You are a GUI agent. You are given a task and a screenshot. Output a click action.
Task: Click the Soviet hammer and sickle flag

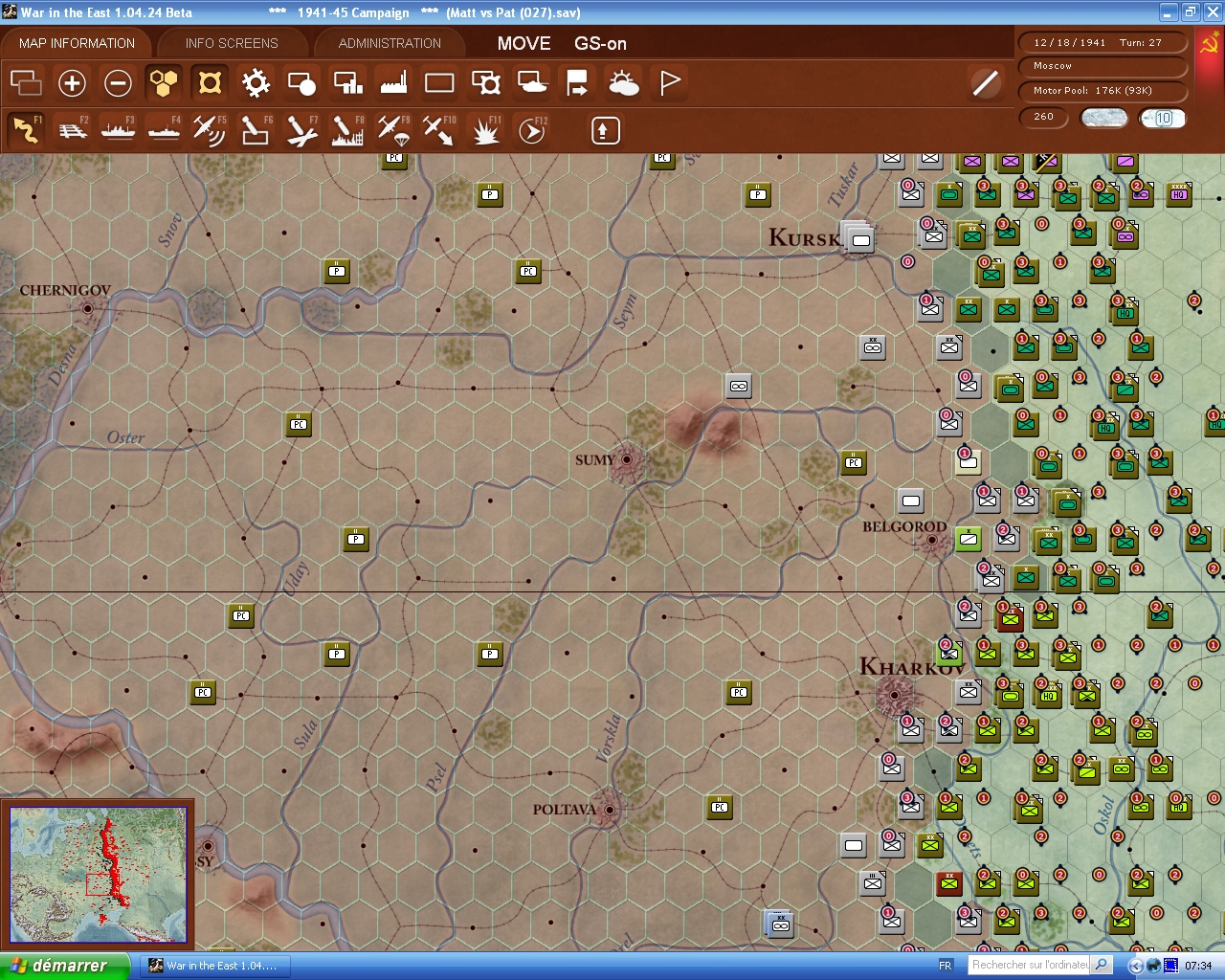1210,44
